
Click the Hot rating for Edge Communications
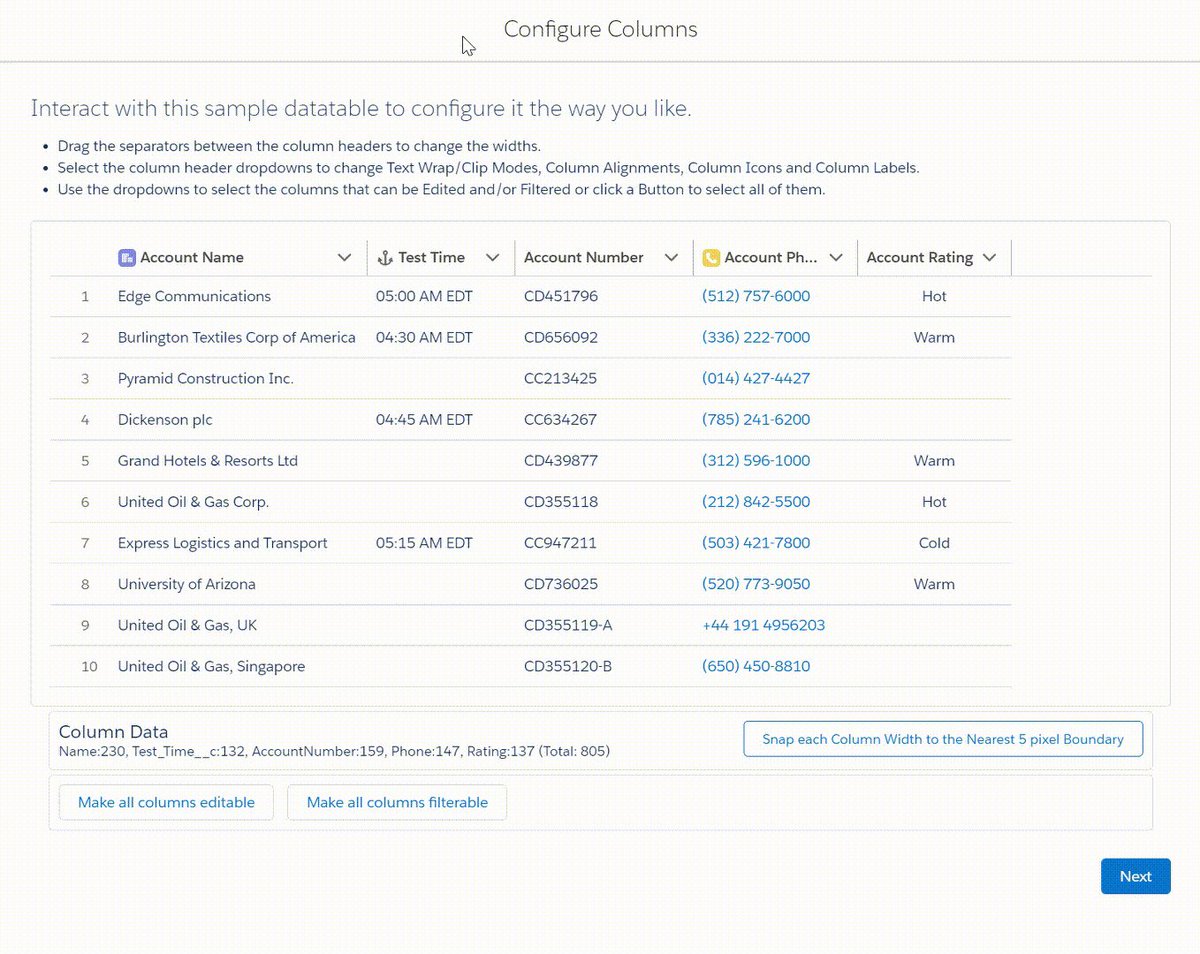pyautogui.click(x=934, y=296)
